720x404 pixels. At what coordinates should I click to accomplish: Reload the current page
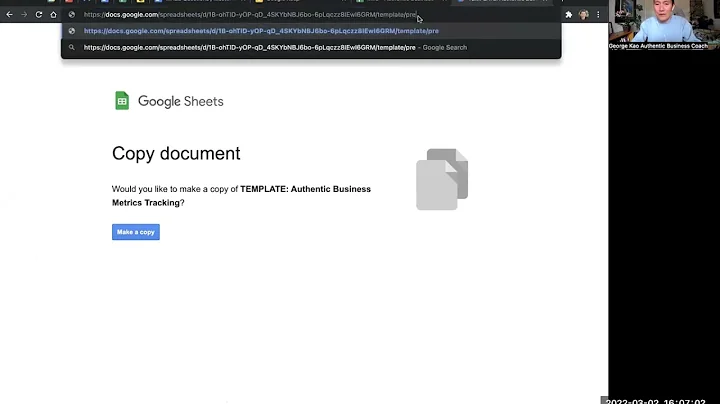pos(39,15)
